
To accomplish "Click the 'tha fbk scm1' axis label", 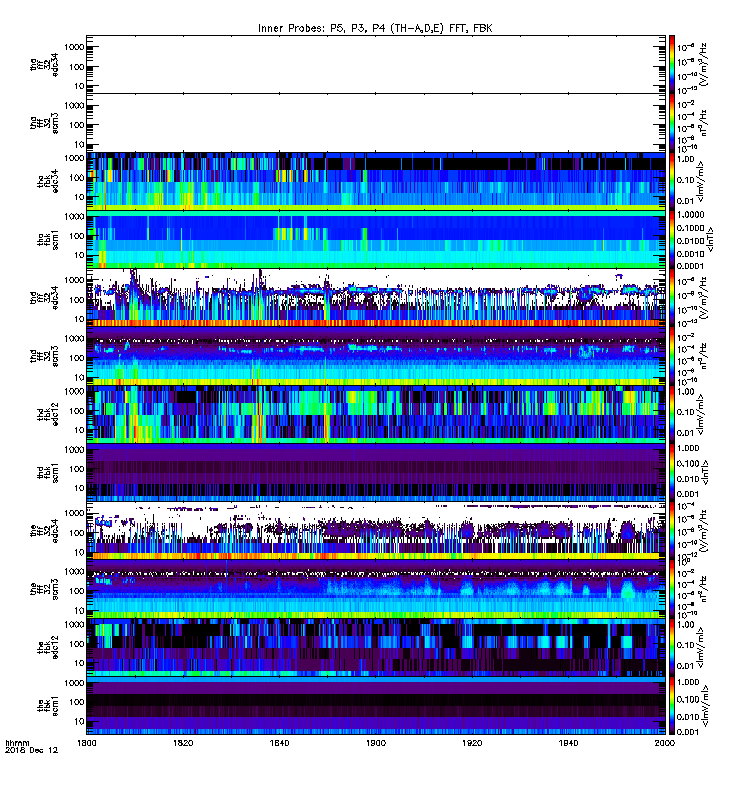I will [x=48, y=239].
